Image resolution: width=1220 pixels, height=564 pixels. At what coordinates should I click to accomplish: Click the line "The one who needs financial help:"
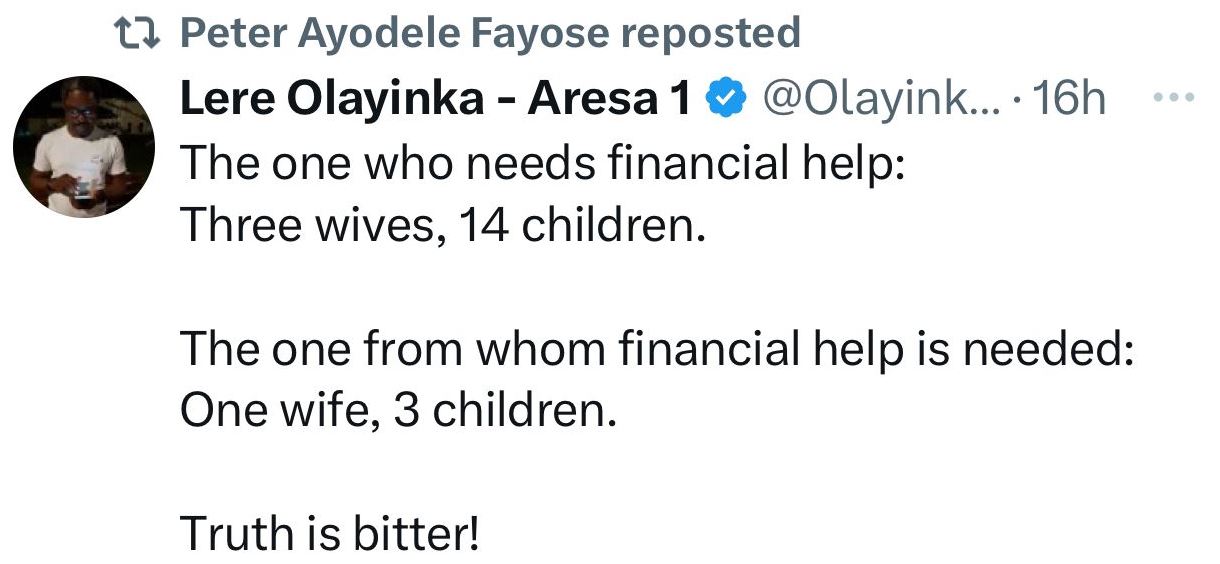point(543,163)
